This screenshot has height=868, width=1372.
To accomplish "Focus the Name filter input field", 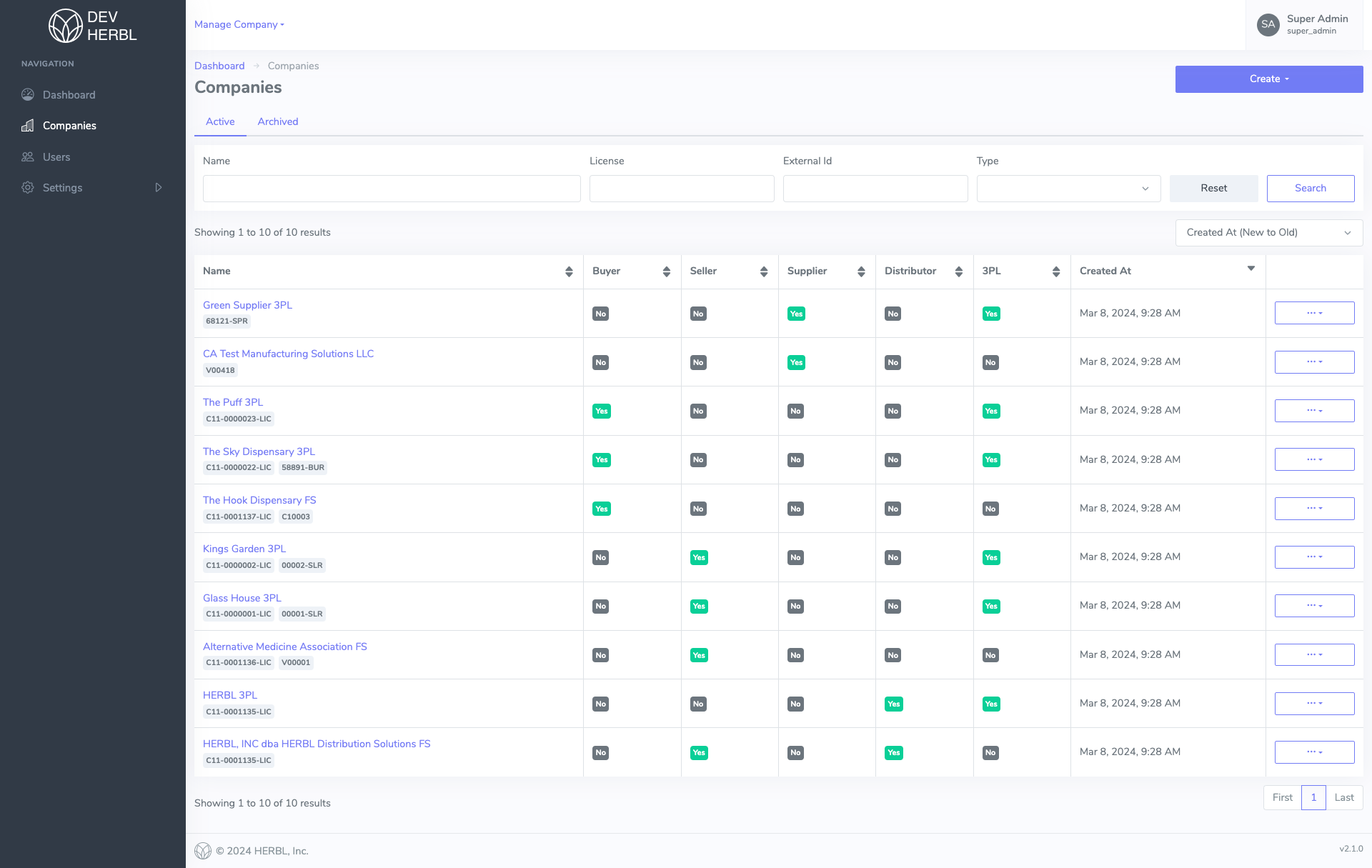I will pyautogui.click(x=392, y=189).
